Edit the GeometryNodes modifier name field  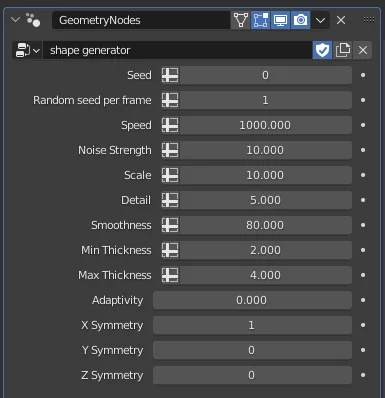click(x=141, y=20)
